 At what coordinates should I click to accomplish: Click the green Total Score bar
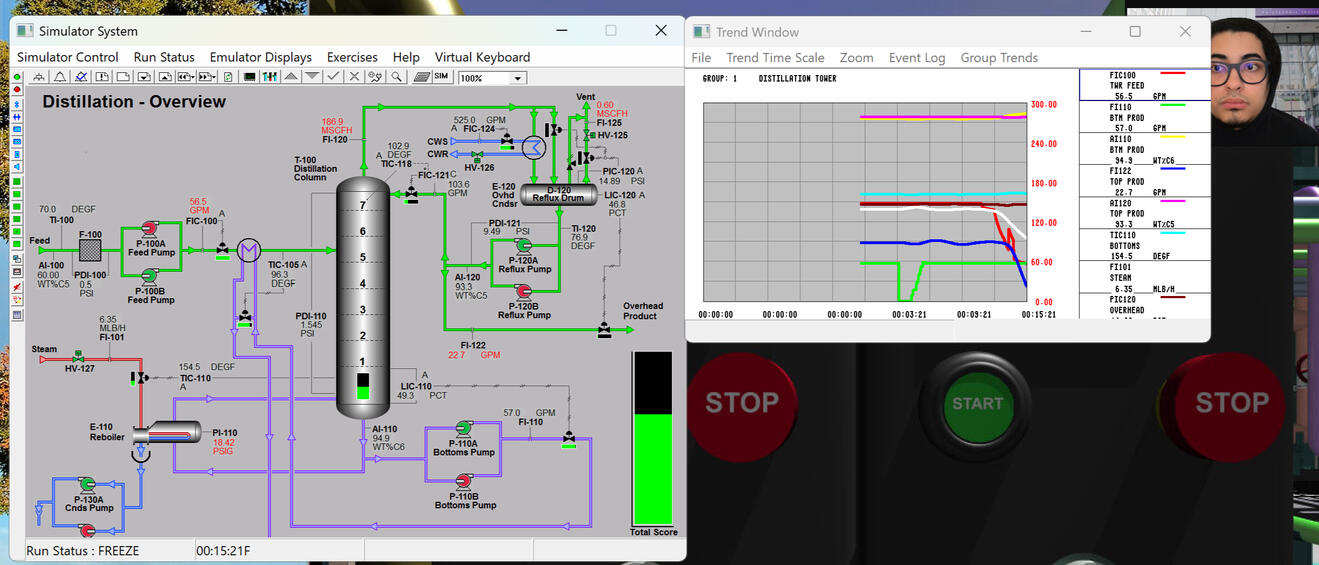653,468
